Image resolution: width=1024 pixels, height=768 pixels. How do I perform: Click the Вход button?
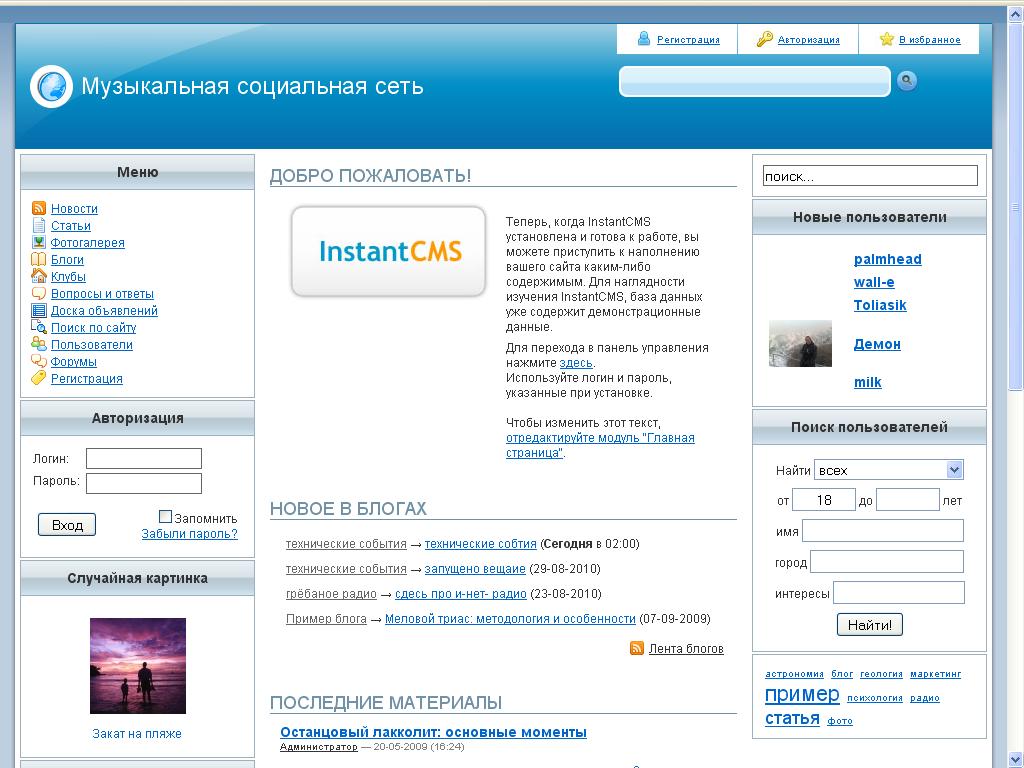(67, 524)
